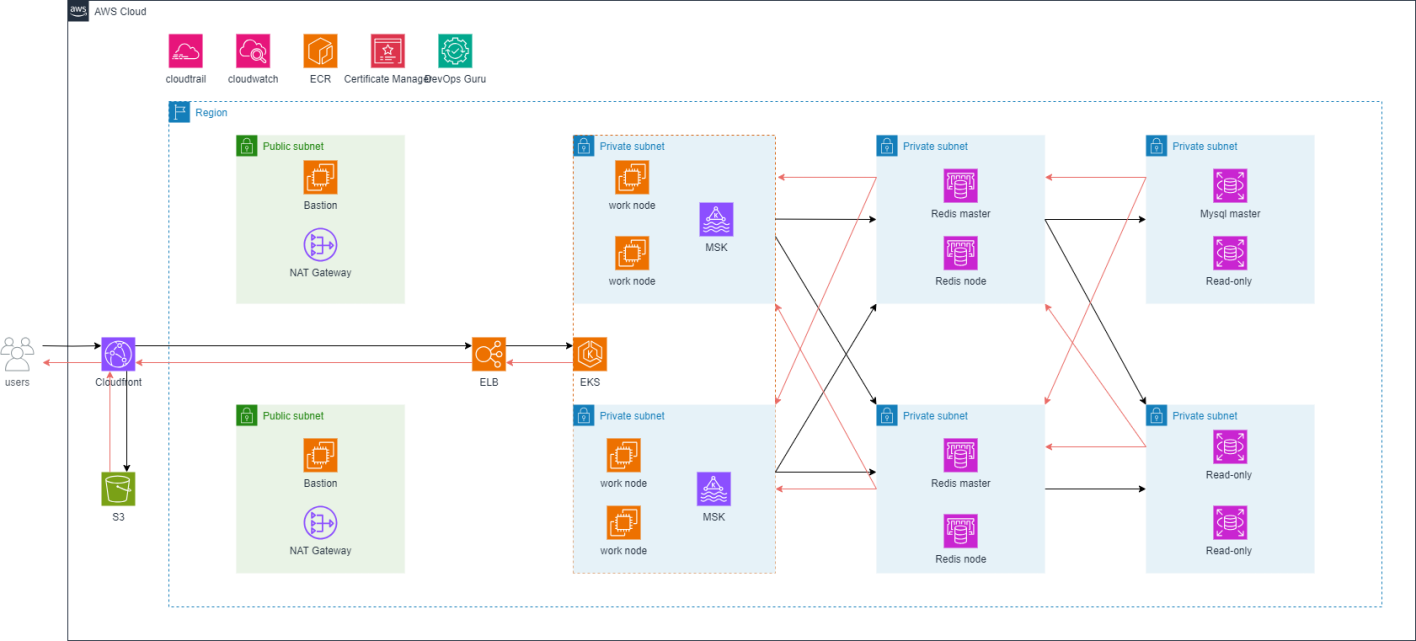The width and height of the screenshot is (1416, 641).
Task: Click the "AWS Cloud" title text
Action: tap(120, 12)
